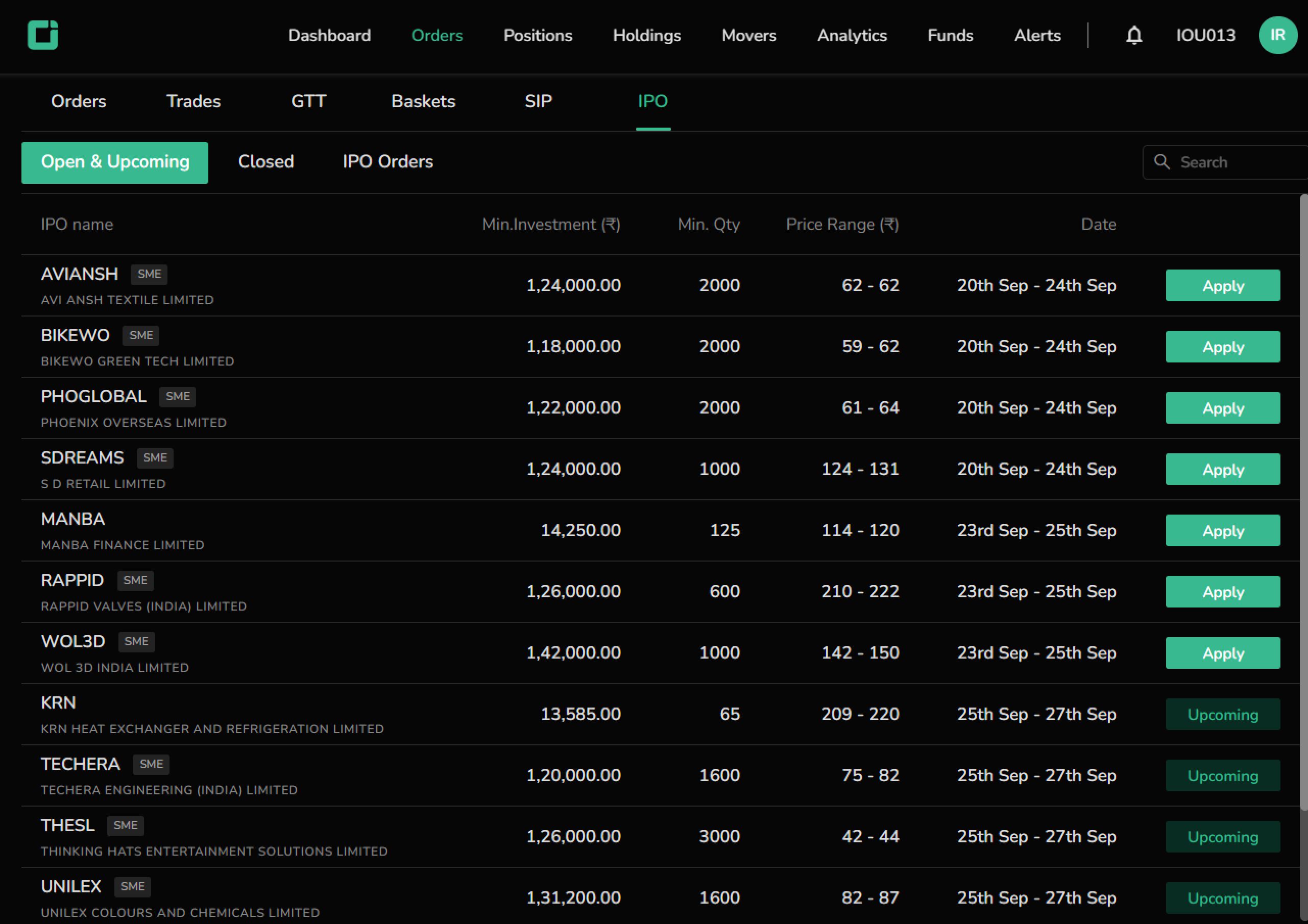Select BIKEWO IPO name
Image resolution: width=1308 pixels, height=924 pixels.
[75, 335]
